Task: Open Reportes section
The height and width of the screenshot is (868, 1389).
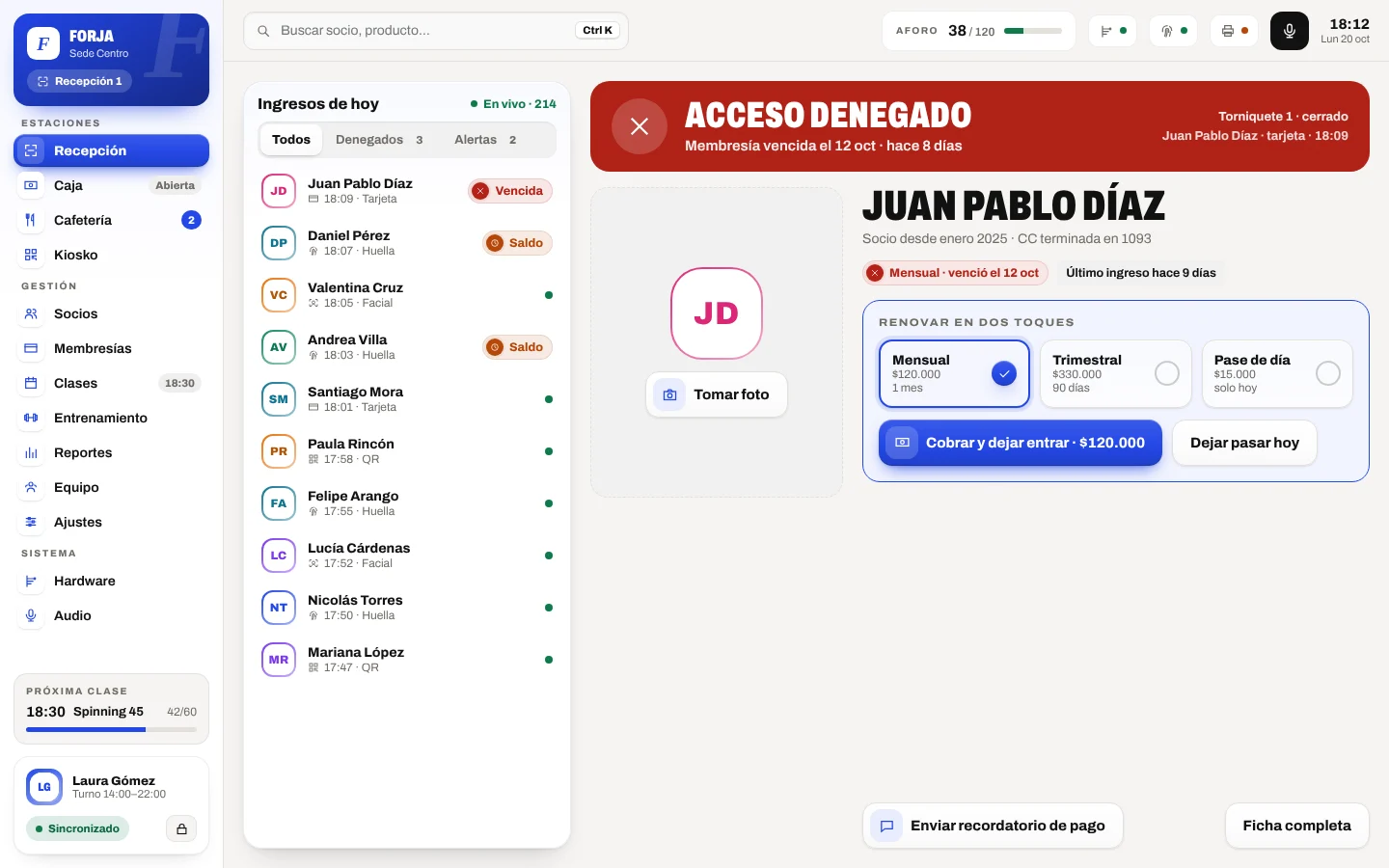Action: pos(111,452)
